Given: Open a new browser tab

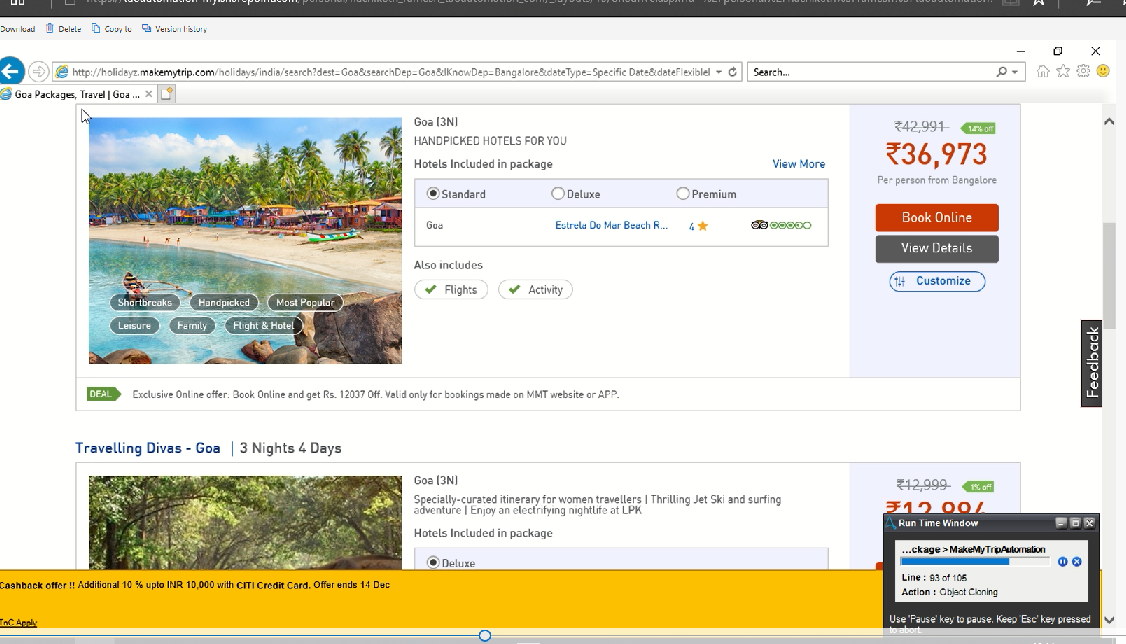Looking at the screenshot, I should (x=167, y=94).
